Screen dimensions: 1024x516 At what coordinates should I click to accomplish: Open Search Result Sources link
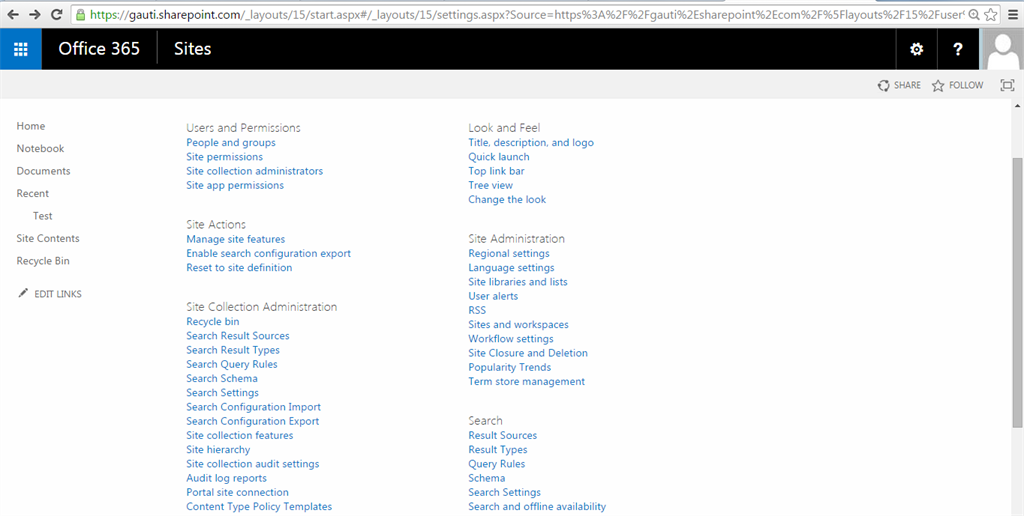point(238,336)
